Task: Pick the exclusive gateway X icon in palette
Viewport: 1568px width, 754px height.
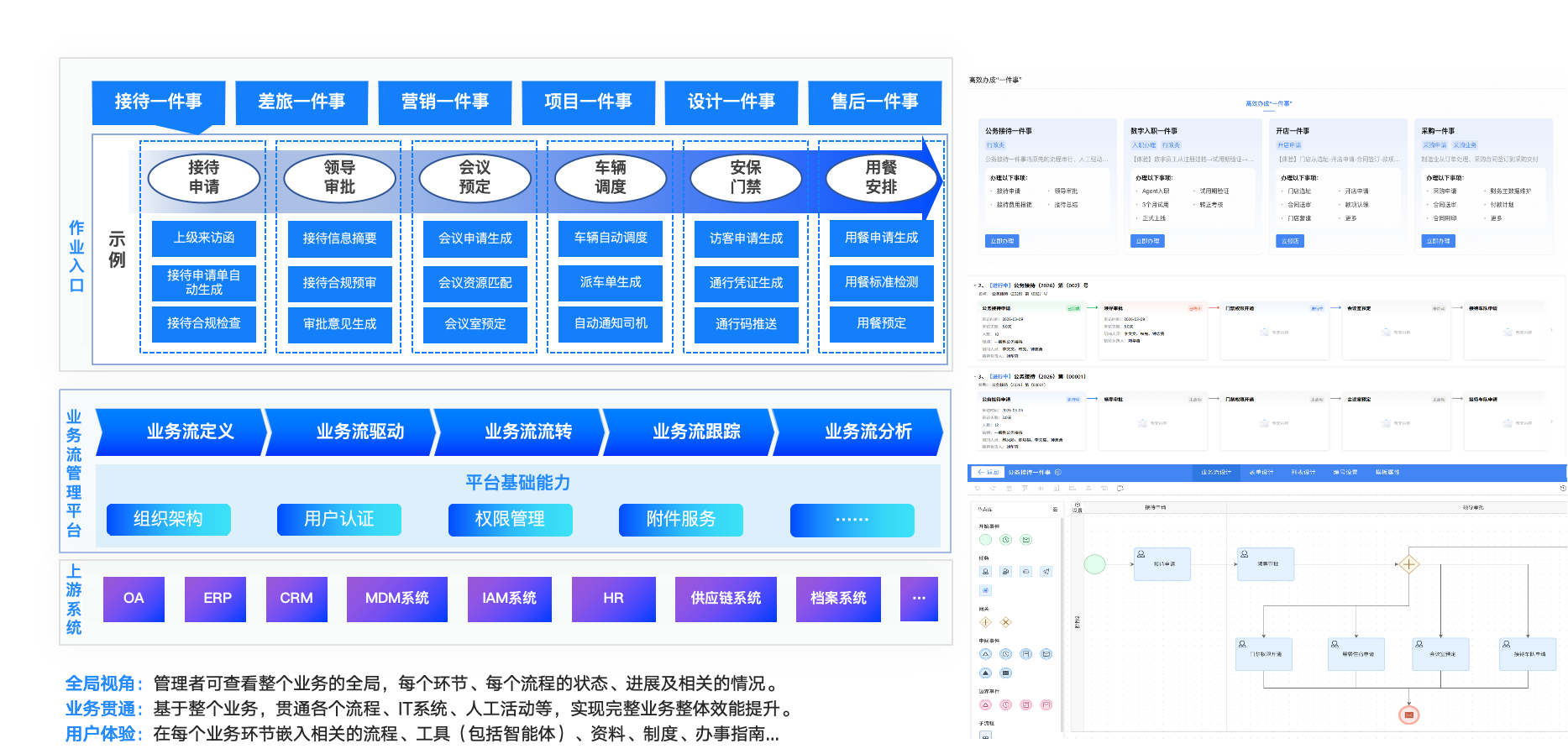Action: 1006,622
